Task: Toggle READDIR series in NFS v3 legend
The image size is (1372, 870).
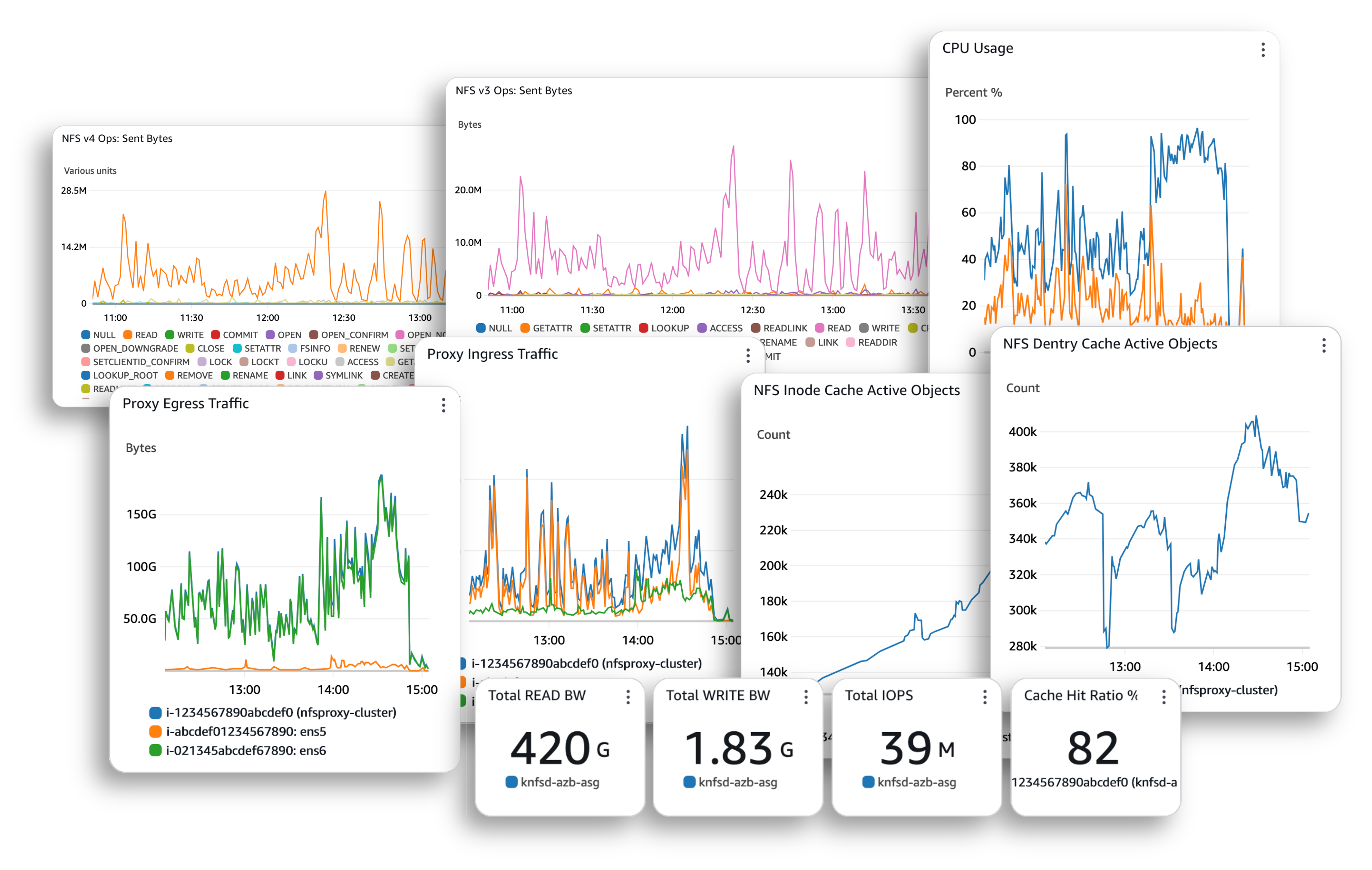Action: pos(872,342)
